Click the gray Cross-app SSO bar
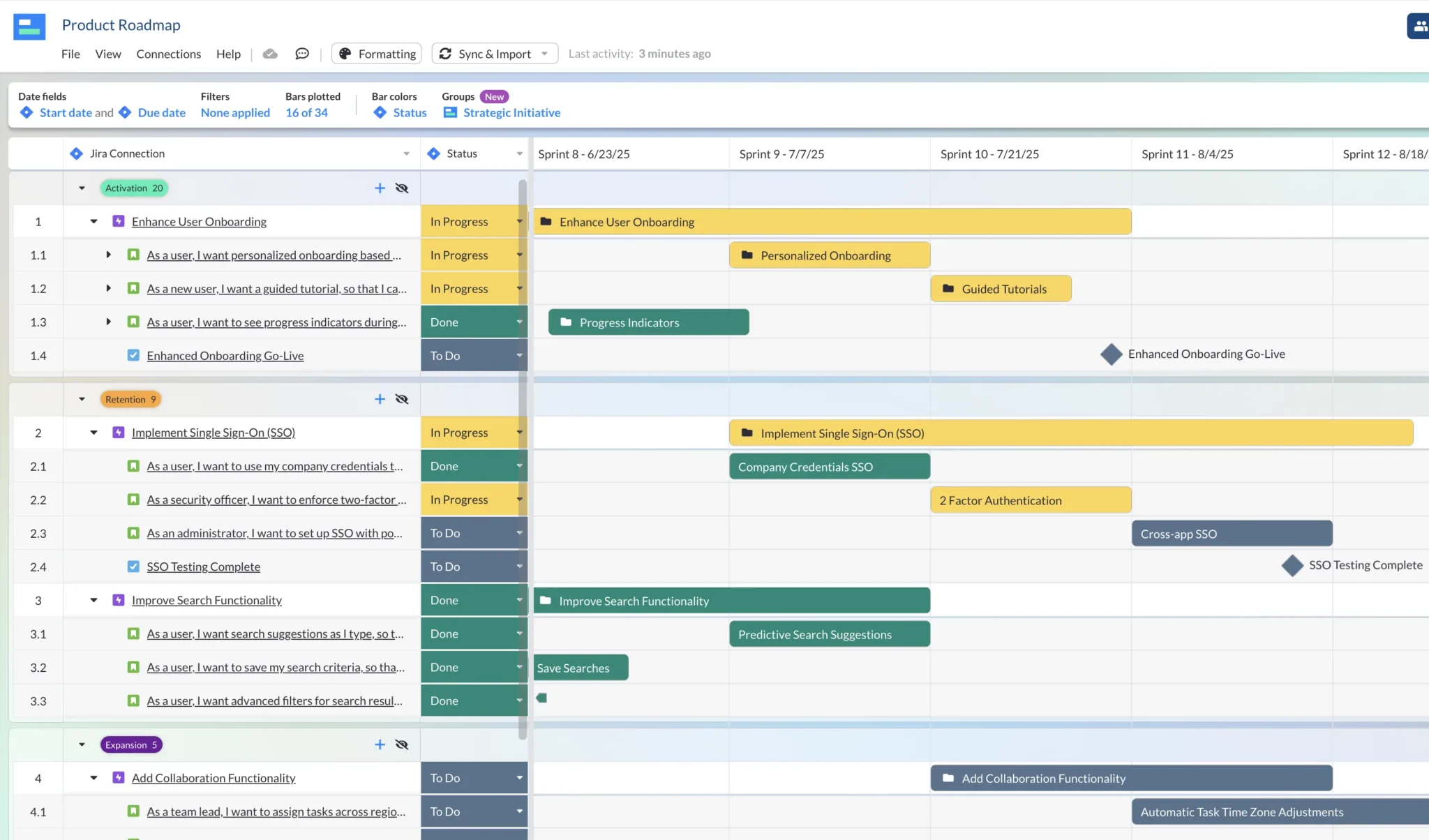The width and height of the screenshot is (1429, 840). click(1232, 534)
